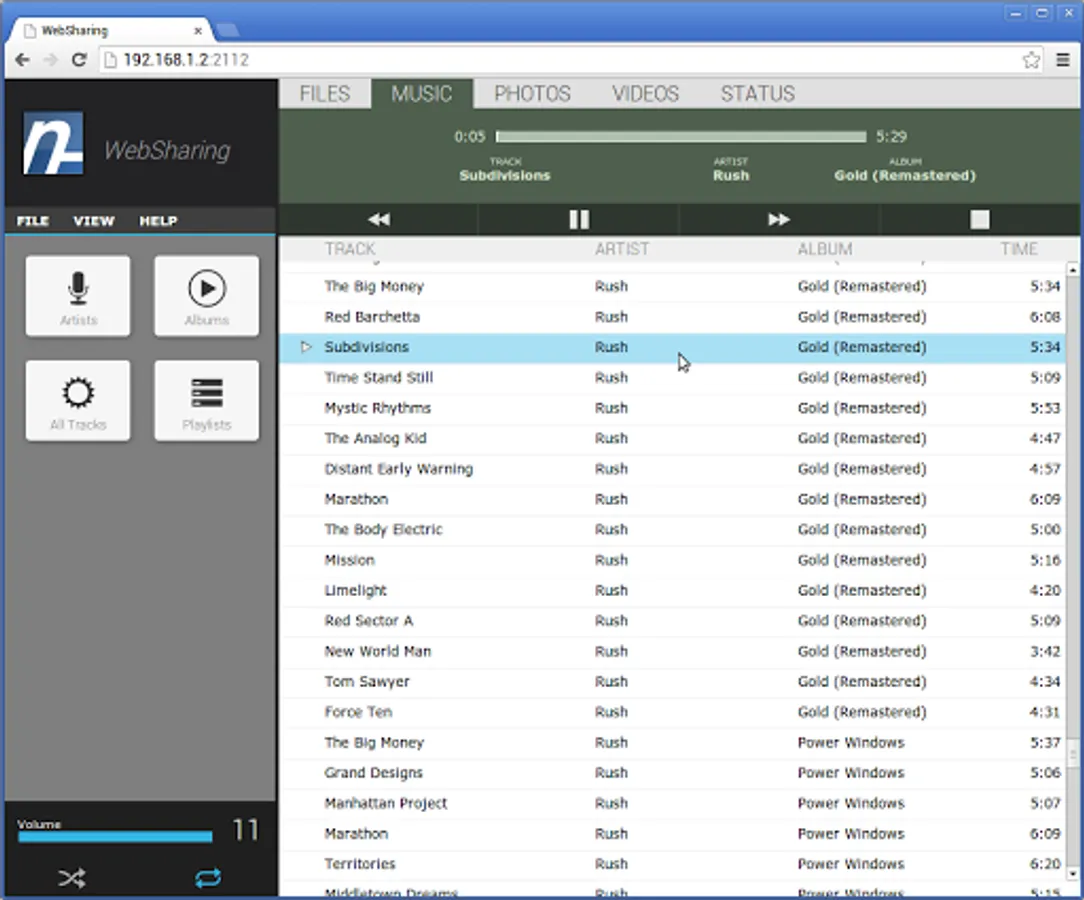
Task: Skip to previous track with rewind icon
Action: pyautogui.click(x=379, y=220)
